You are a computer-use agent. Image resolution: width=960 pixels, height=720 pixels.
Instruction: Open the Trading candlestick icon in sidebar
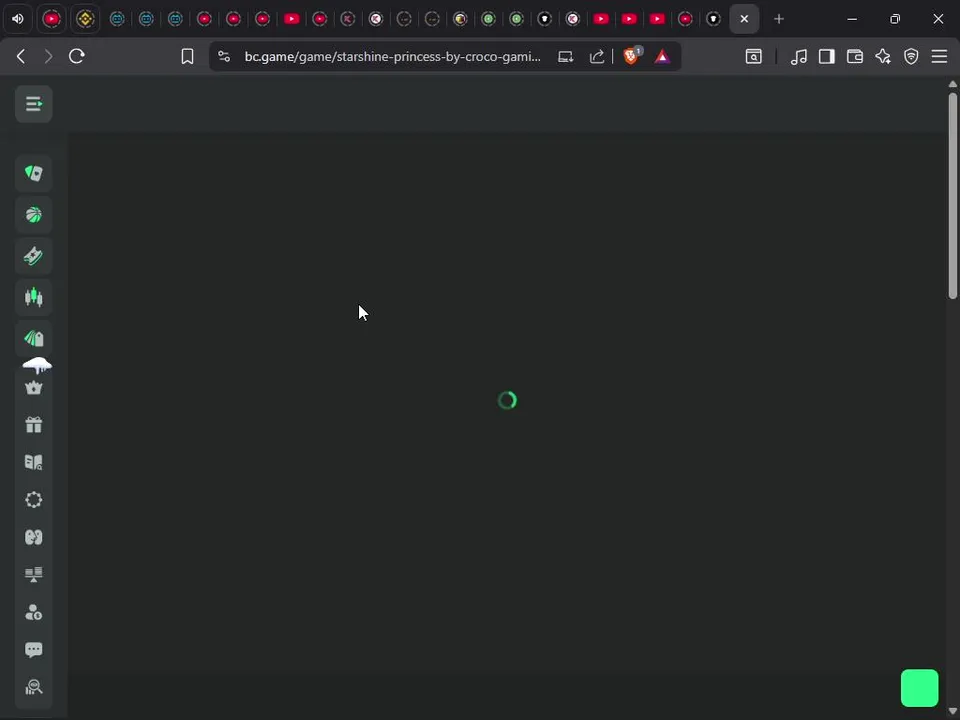pyautogui.click(x=34, y=297)
